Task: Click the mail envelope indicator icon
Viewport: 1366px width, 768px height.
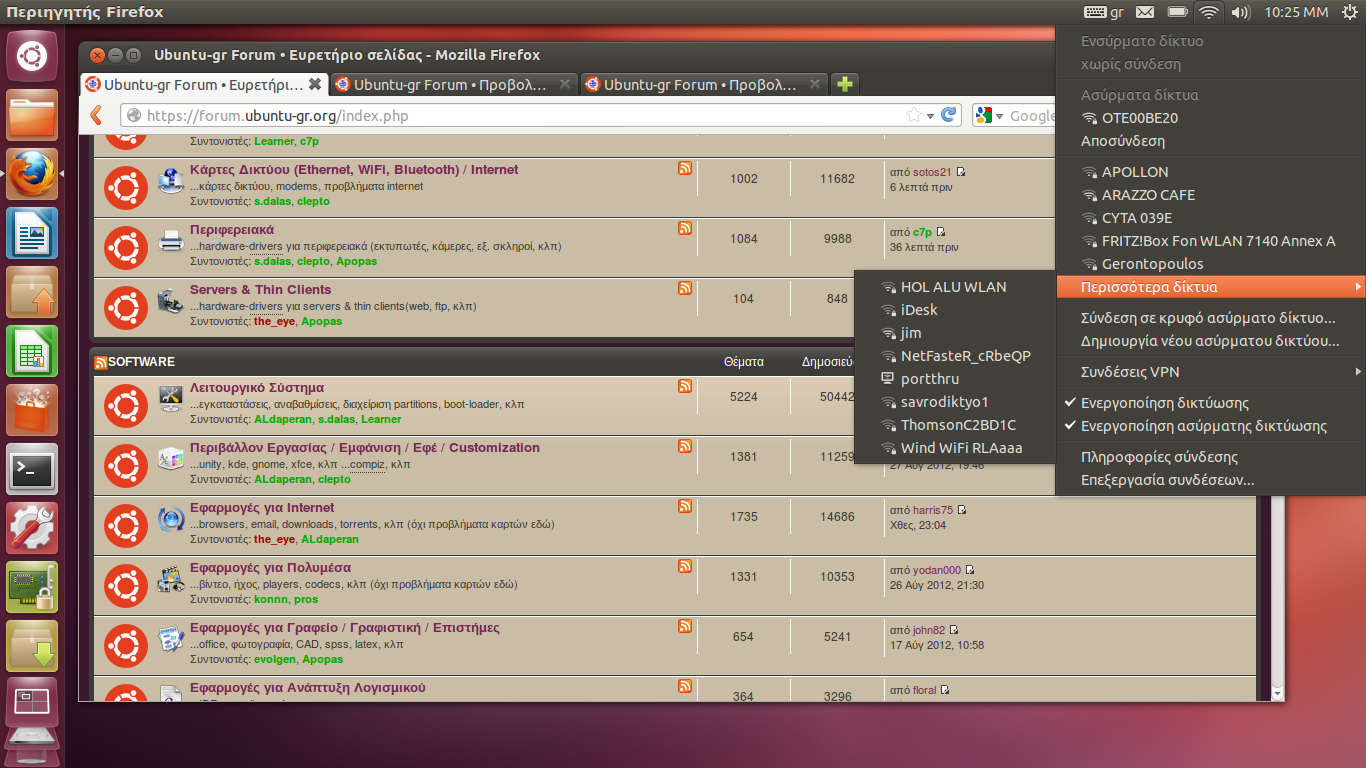Action: pyautogui.click(x=1145, y=12)
